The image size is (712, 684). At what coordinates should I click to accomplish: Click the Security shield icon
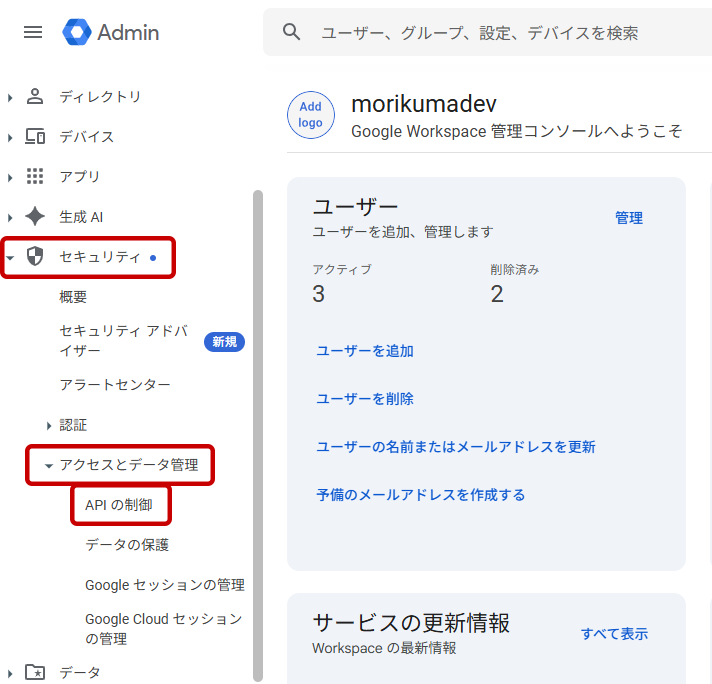point(35,257)
